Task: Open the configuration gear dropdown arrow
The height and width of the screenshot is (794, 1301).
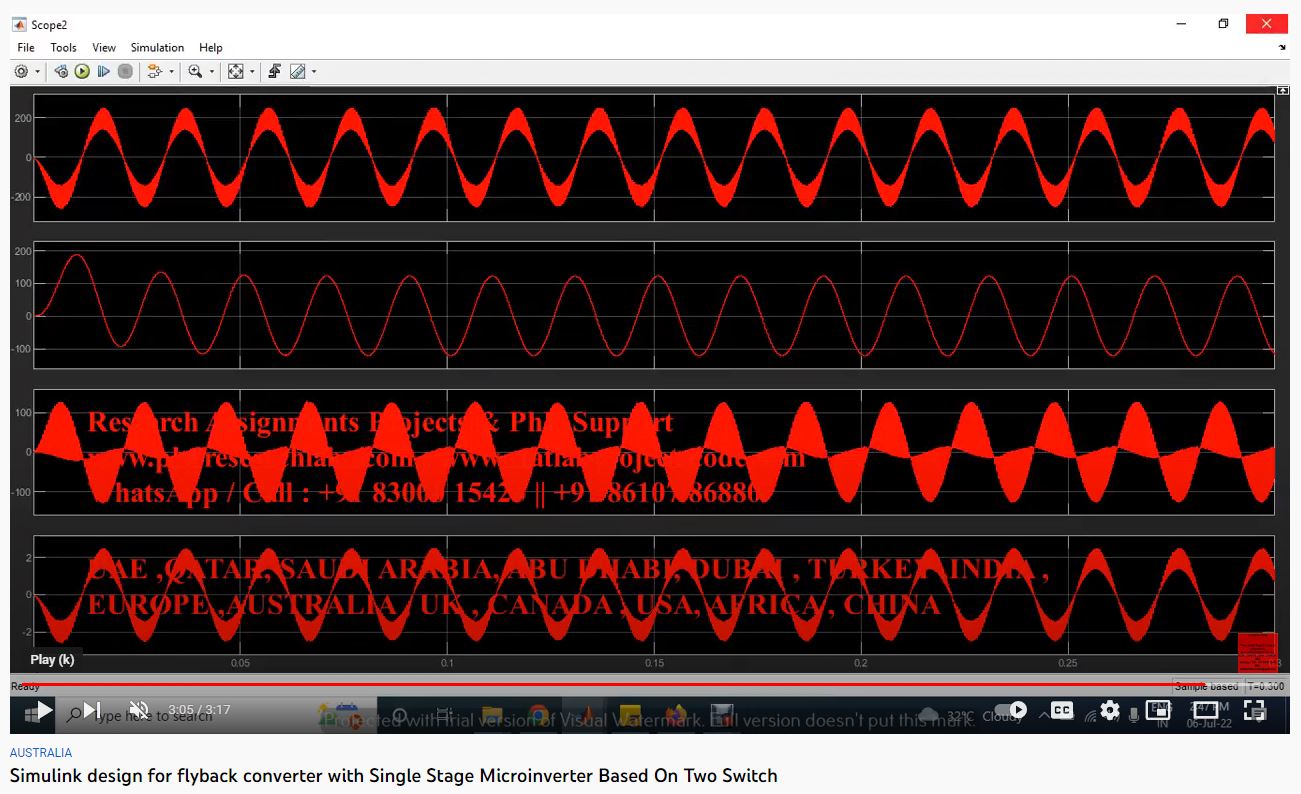Action: (x=38, y=72)
